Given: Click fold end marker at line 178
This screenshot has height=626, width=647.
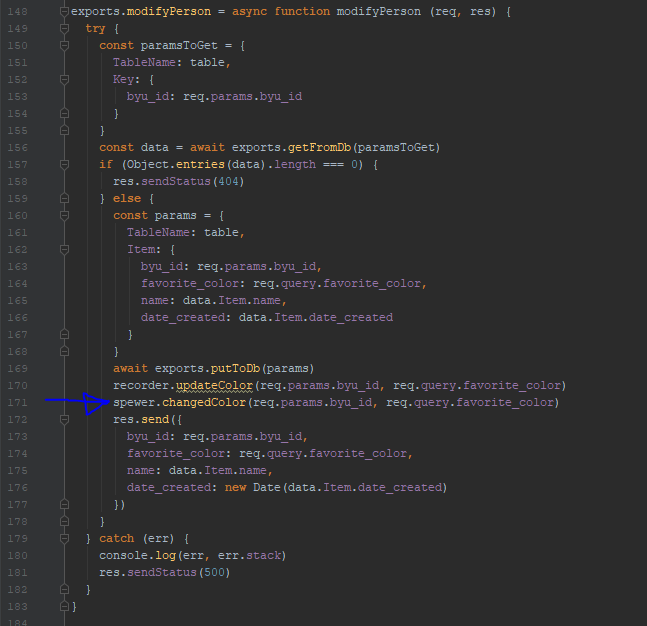Looking at the screenshot, I should click(64, 521).
